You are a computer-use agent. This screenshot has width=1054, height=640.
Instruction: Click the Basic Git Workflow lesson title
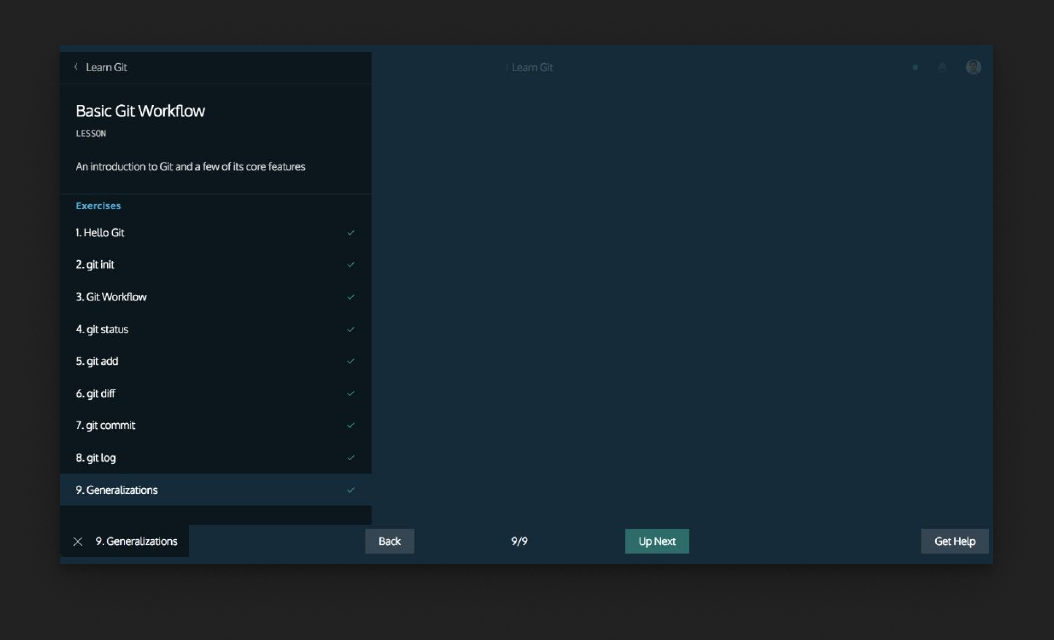140,111
